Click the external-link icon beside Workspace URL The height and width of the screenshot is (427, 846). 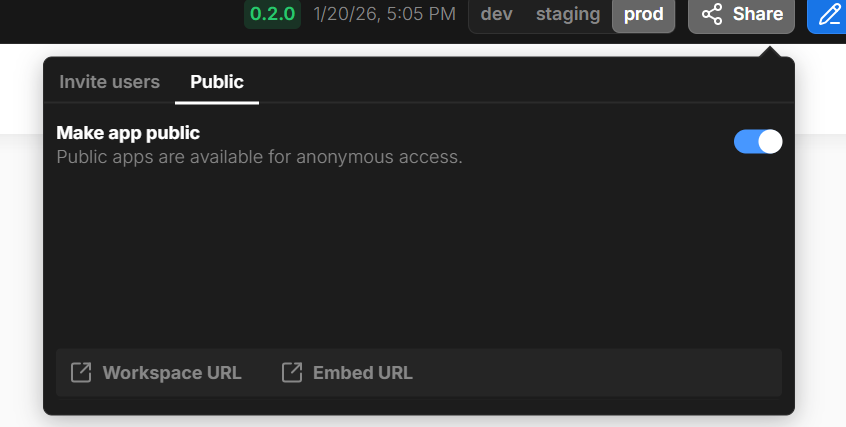(81, 373)
